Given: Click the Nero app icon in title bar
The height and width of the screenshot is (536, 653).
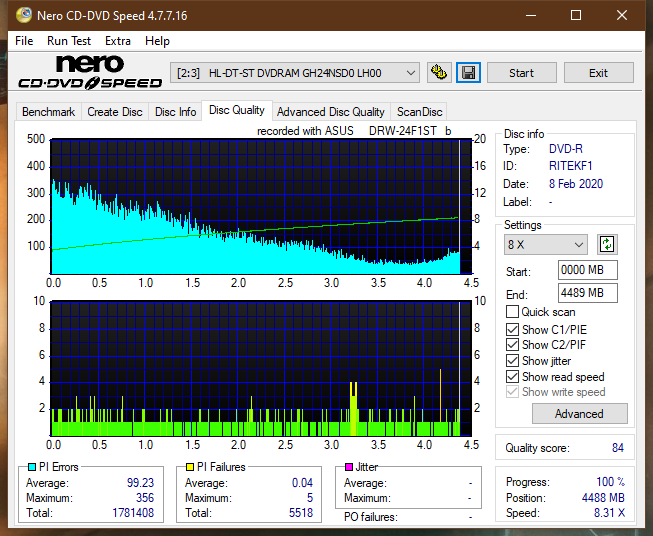Looking at the screenshot, I should tap(23, 15).
